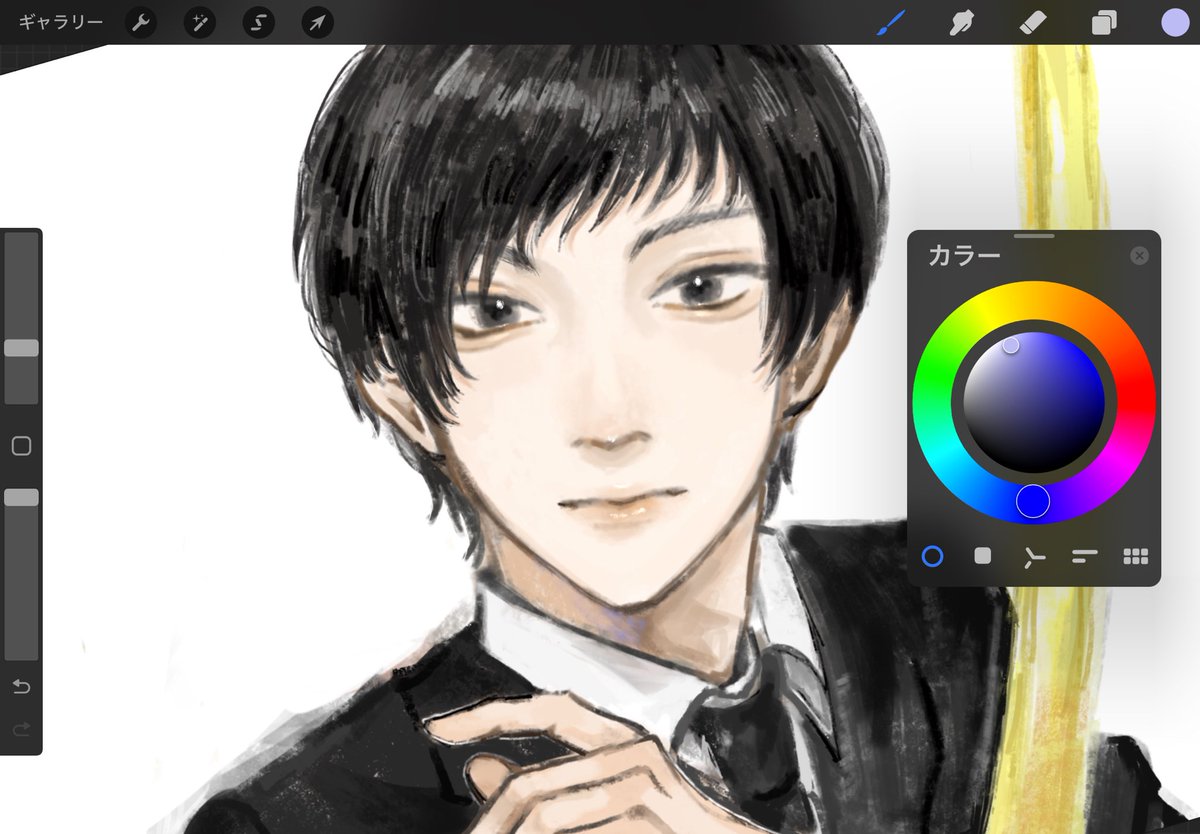
Task: Open the Layers panel
Action: click(1104, 23)
